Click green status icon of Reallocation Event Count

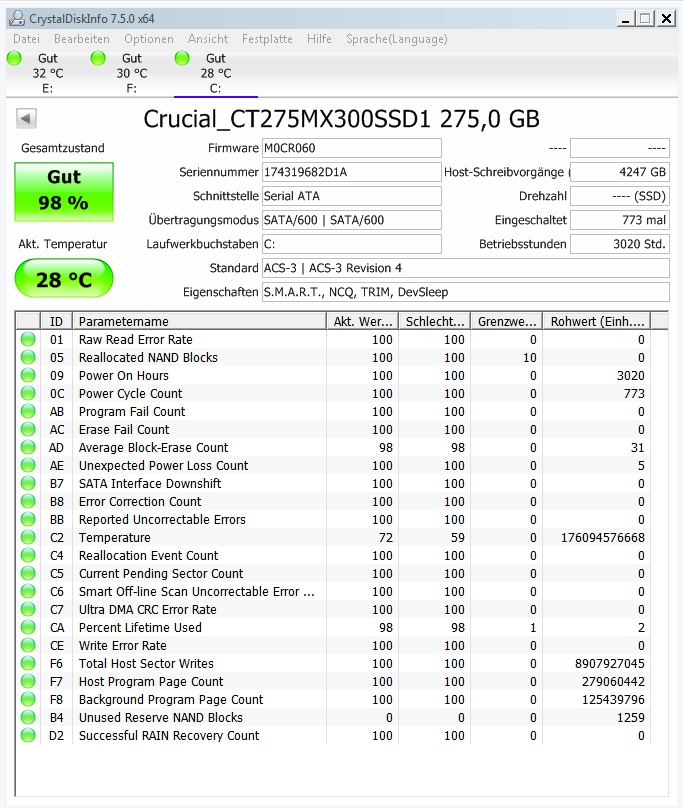coord(28,556)
